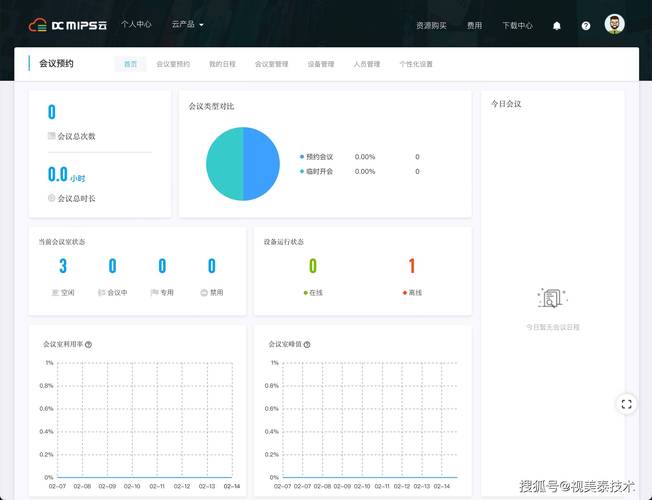
Task: Click the 会议总时长 clock icon
Action: 52,198
